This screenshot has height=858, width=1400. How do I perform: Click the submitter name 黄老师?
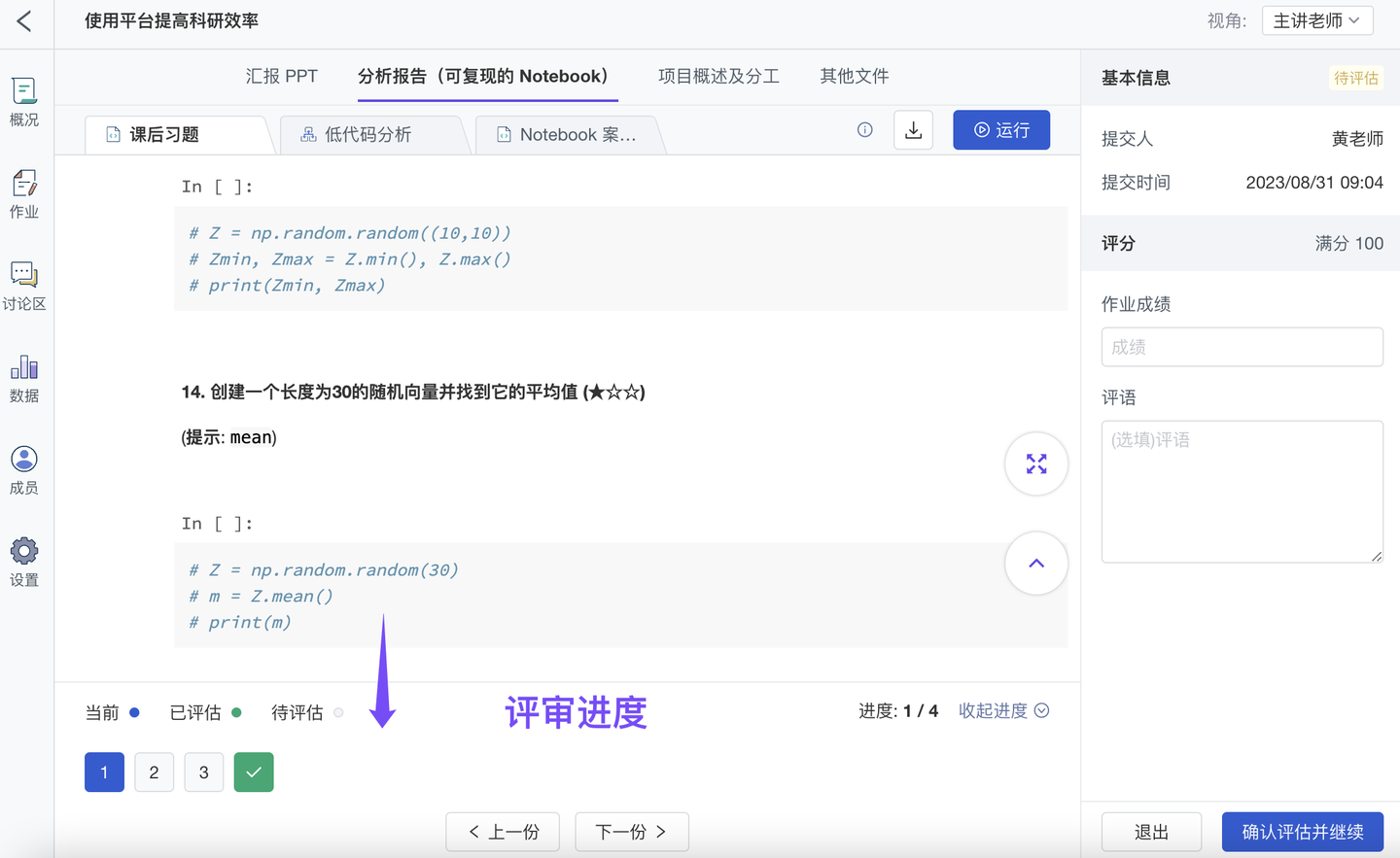pyautogui.click(x=1357, y=139)
